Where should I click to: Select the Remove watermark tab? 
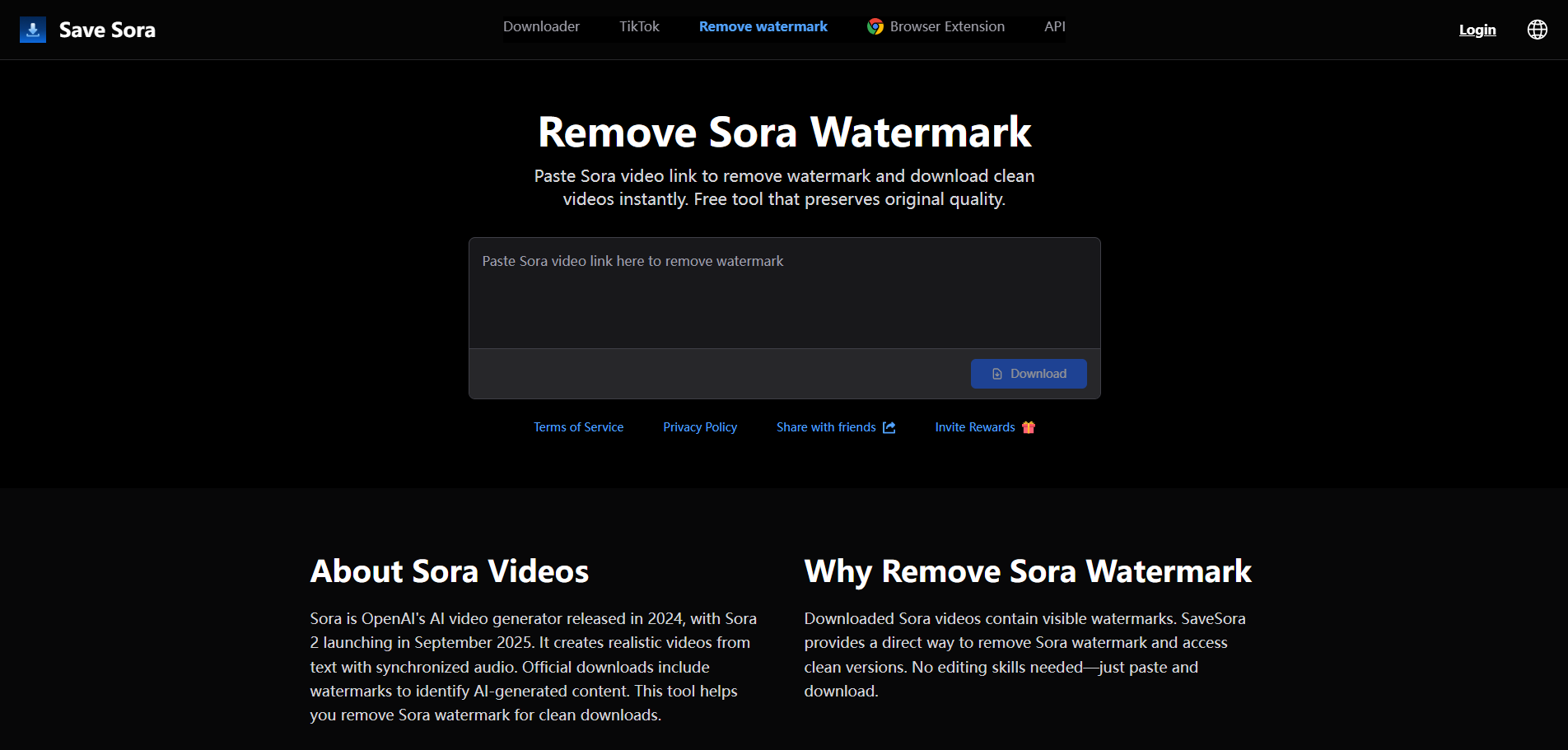point(763,26)
